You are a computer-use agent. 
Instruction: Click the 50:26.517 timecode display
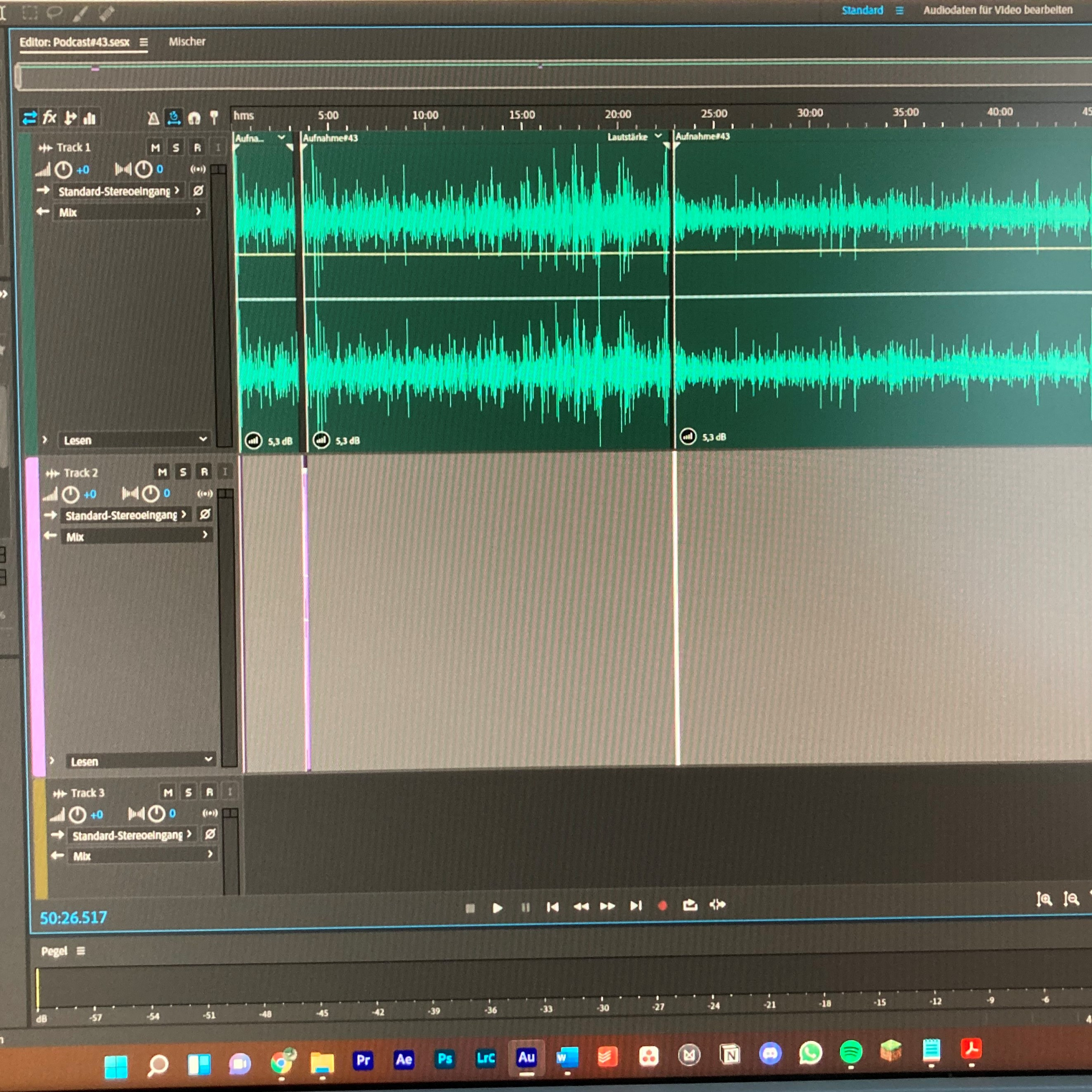(74, 917)
